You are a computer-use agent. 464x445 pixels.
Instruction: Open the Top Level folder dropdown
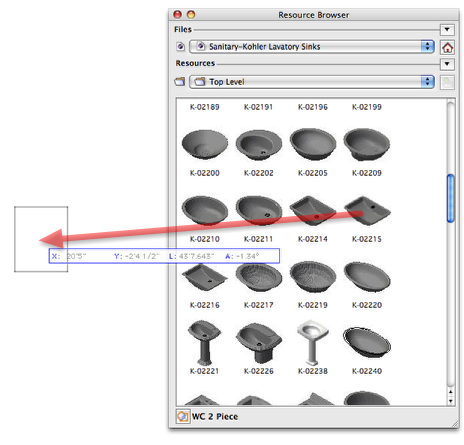(312, 82)
